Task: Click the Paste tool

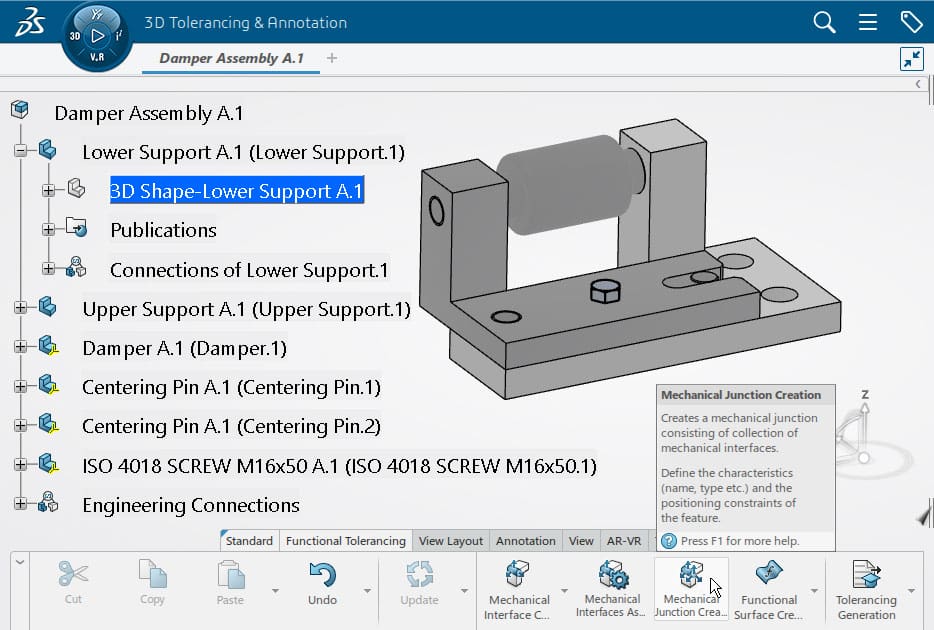Action: tap(231, 582)
